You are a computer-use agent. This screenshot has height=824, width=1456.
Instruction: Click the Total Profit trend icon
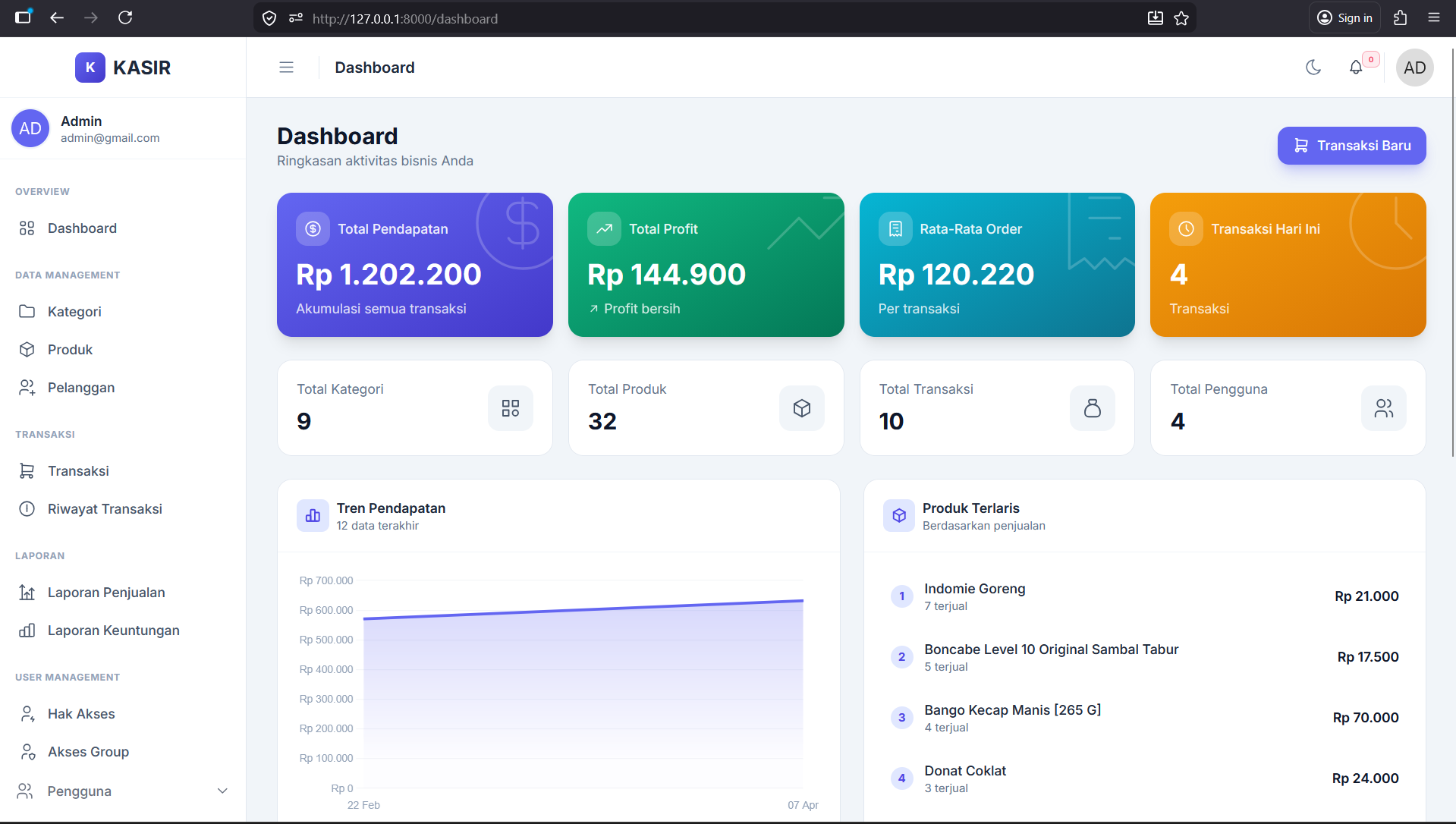(x=604, y=228)
